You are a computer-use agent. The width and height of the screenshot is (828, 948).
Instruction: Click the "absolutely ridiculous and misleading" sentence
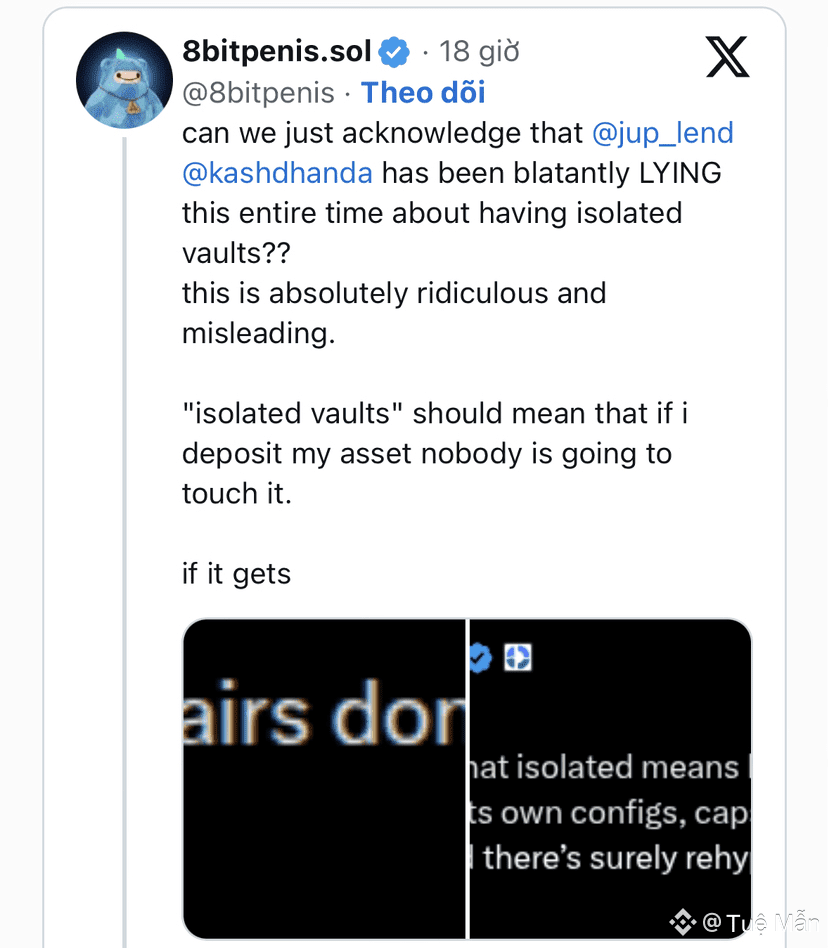click(x=393, y=313)
